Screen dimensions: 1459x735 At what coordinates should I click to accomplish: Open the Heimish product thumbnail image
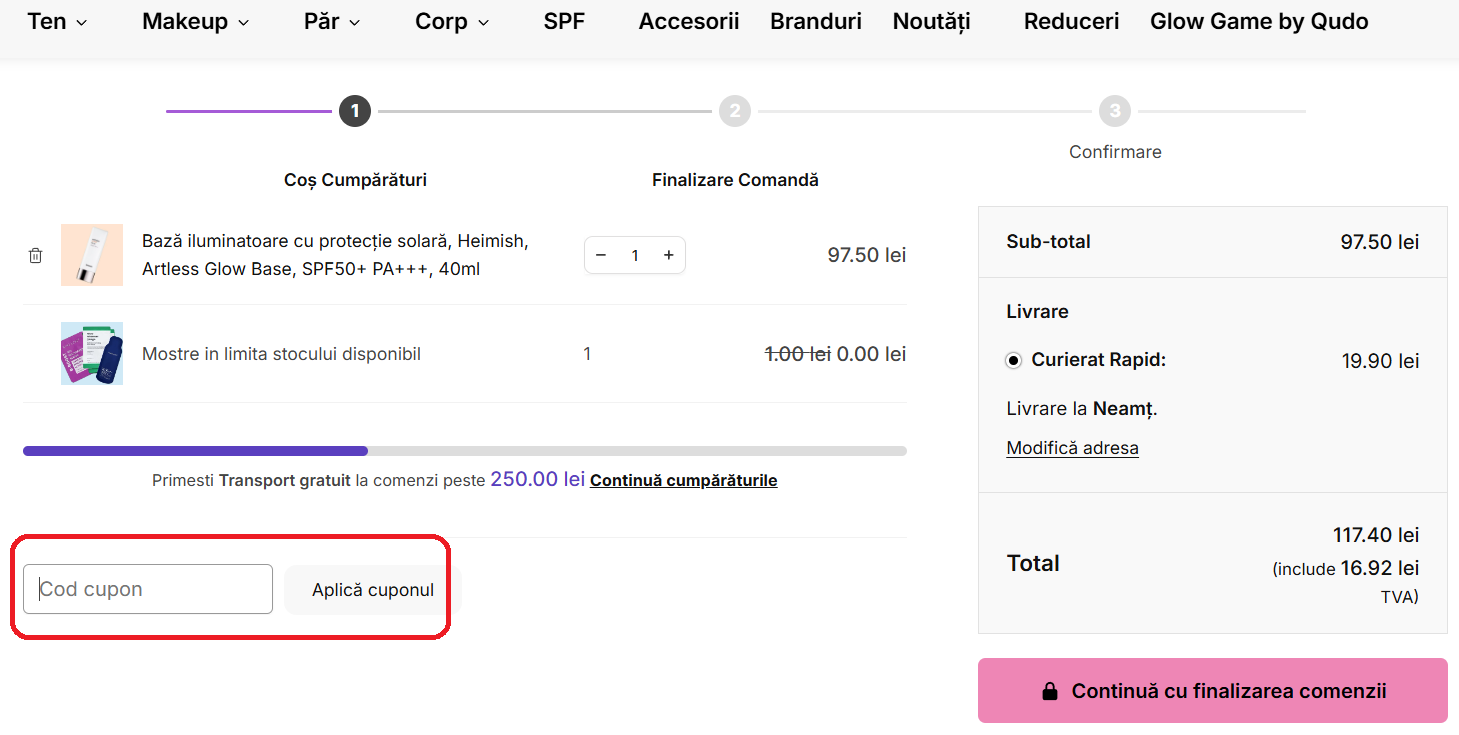(x=92, y=255)
